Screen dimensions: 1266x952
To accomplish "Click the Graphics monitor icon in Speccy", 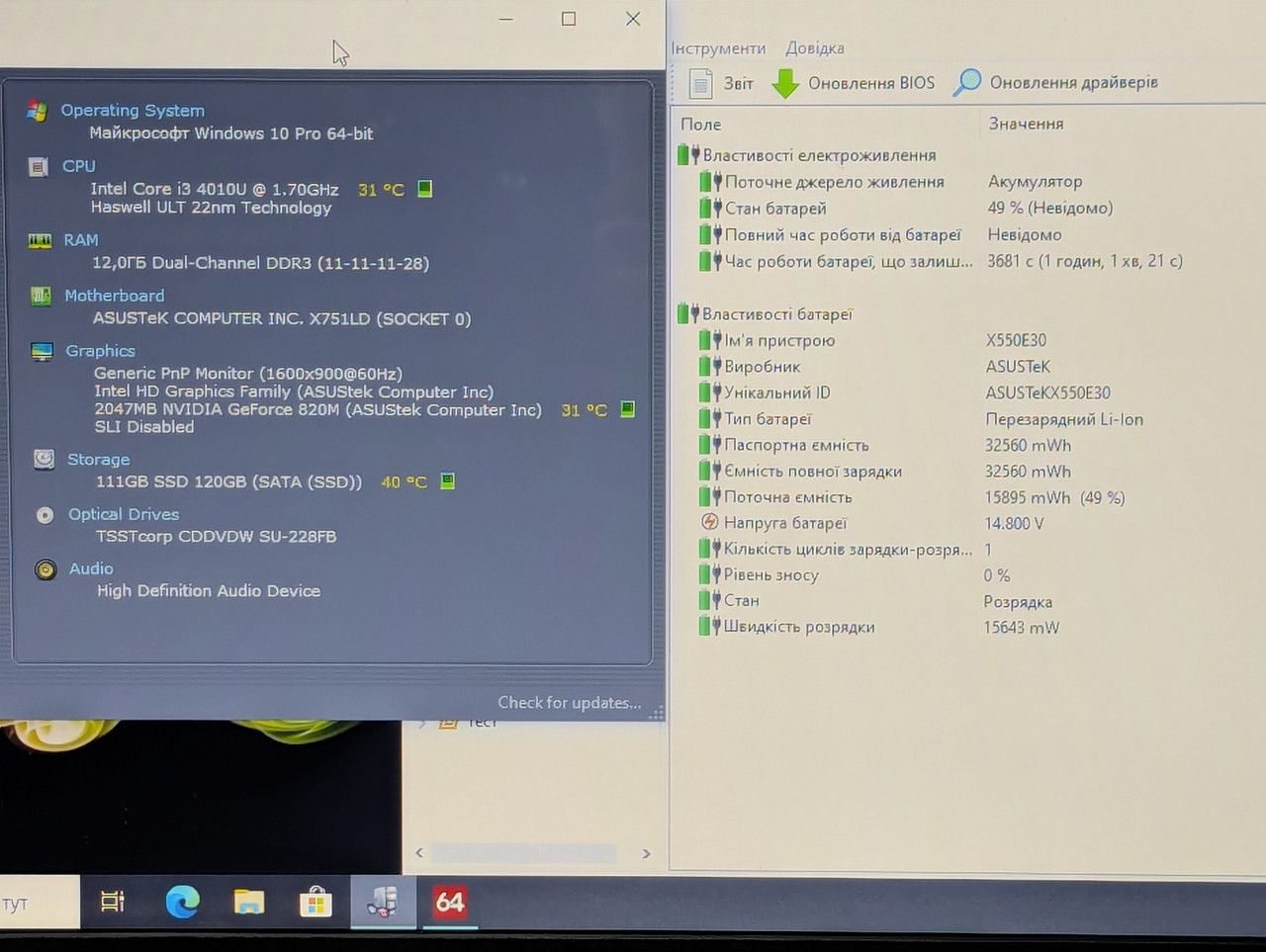I will coord(42,351).
